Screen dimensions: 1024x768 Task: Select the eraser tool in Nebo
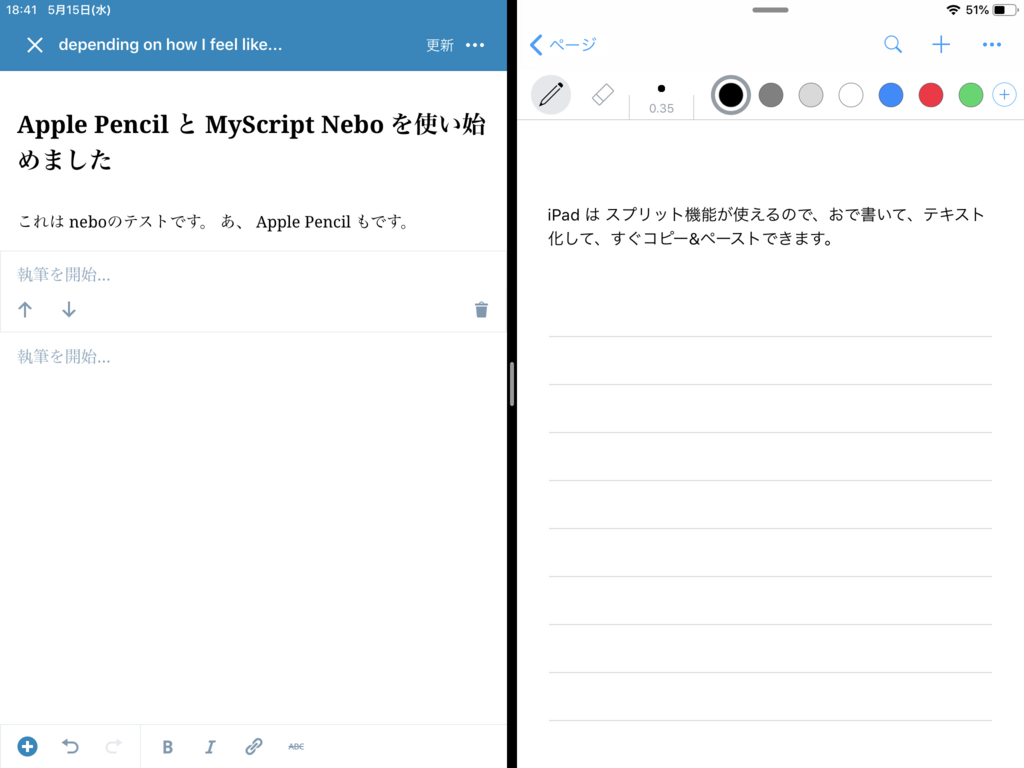(602, 95)
